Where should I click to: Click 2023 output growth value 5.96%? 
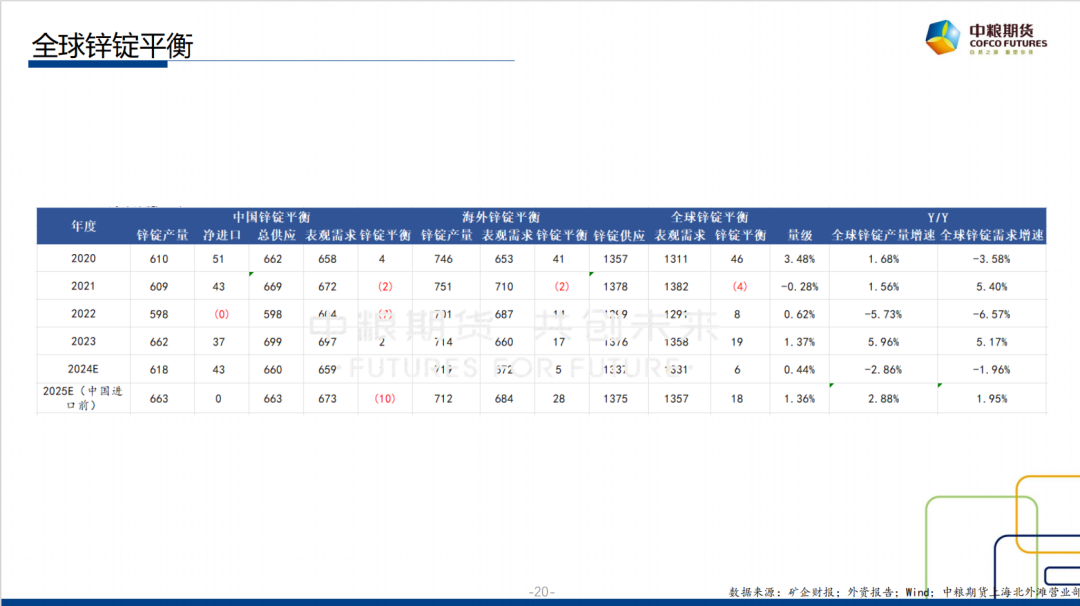(x=884, y=342)
